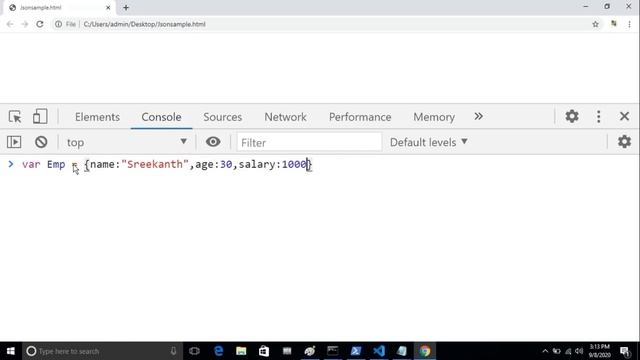Select the inspect element picker icon
Image resolution: width=640 pixels, height=360 pixels.
[x=15, y=117]
